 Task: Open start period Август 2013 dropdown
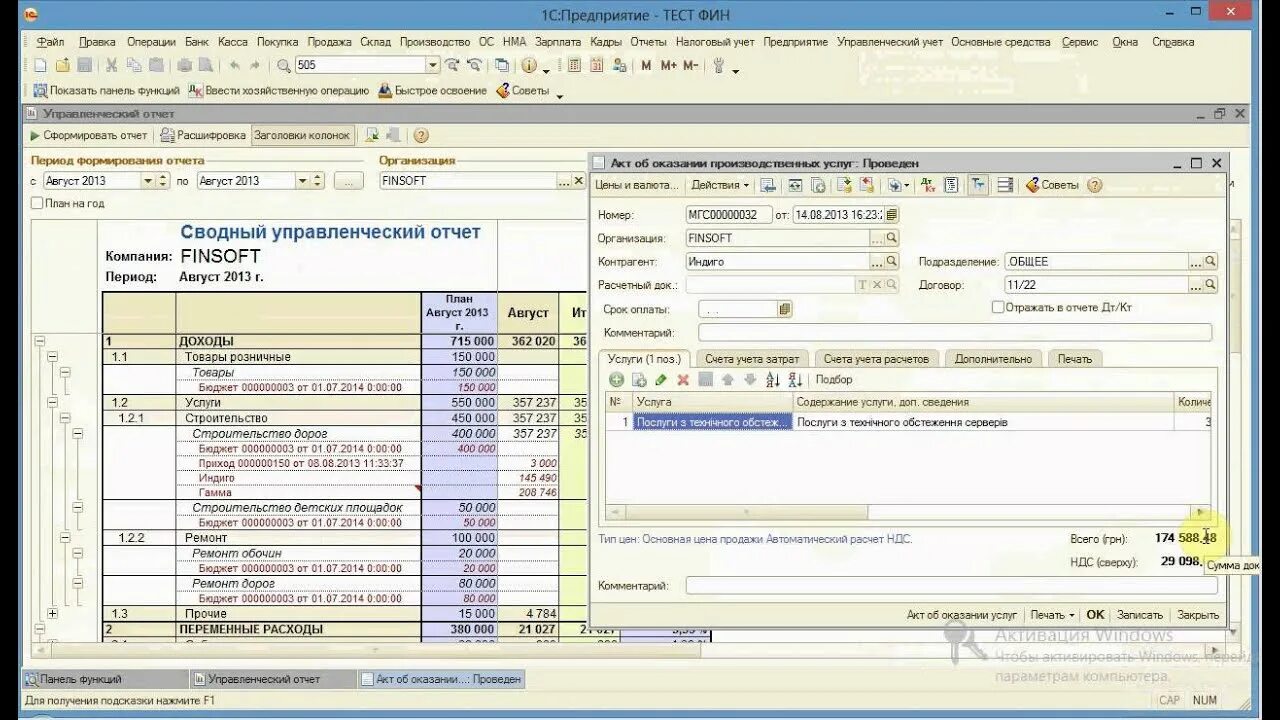pos(148,181)
